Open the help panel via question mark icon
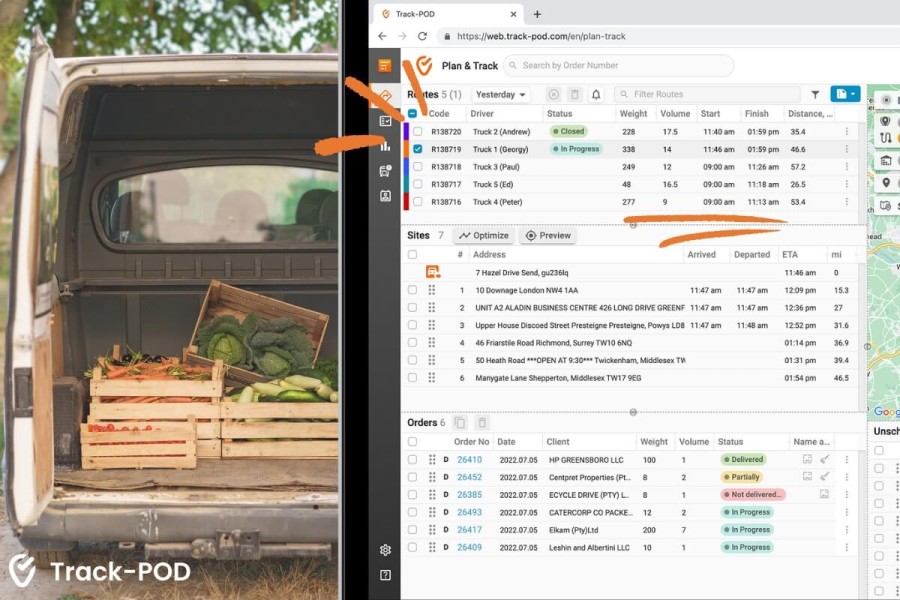900x600 pixels. coord(385,575)
